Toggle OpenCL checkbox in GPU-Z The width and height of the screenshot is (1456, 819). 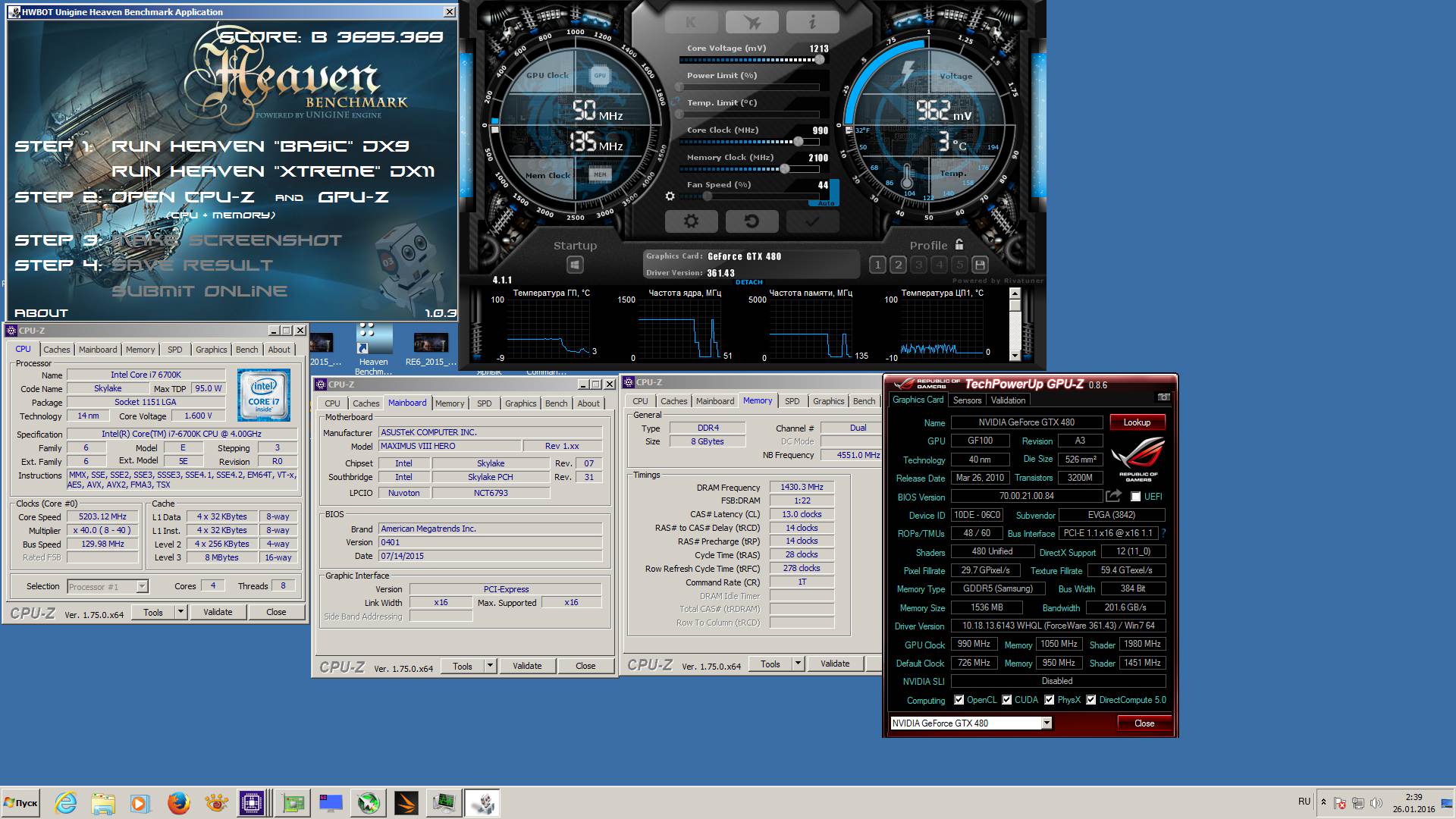coord(959,699)
